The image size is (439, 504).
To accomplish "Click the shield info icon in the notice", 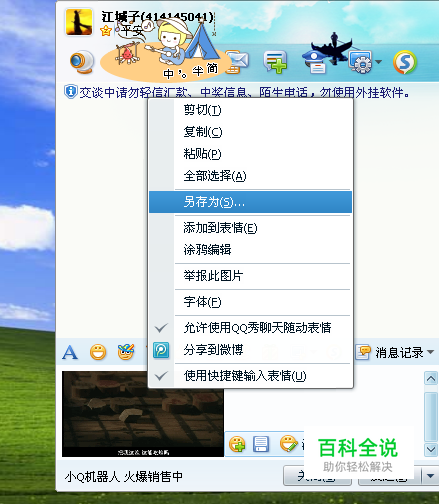I will pos(70,92).
